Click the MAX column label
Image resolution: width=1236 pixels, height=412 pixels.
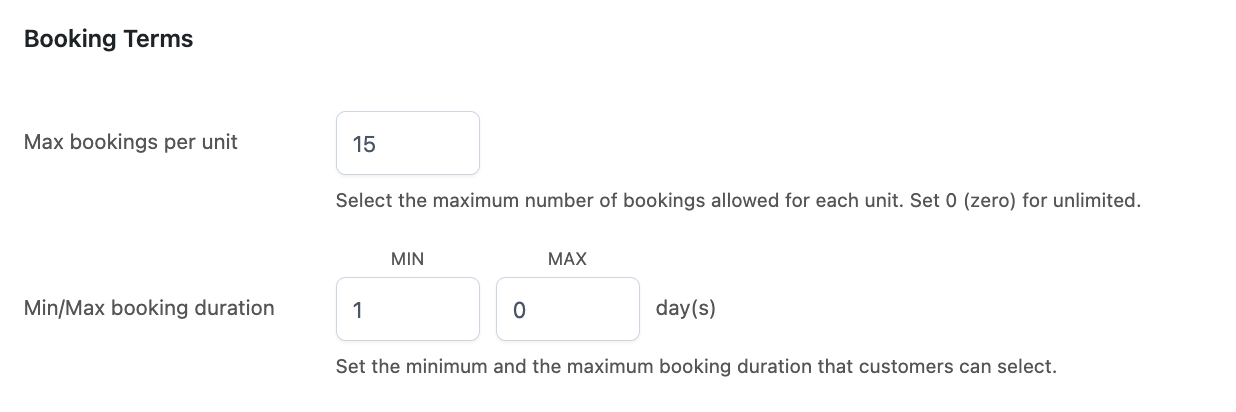pos(567,259)
